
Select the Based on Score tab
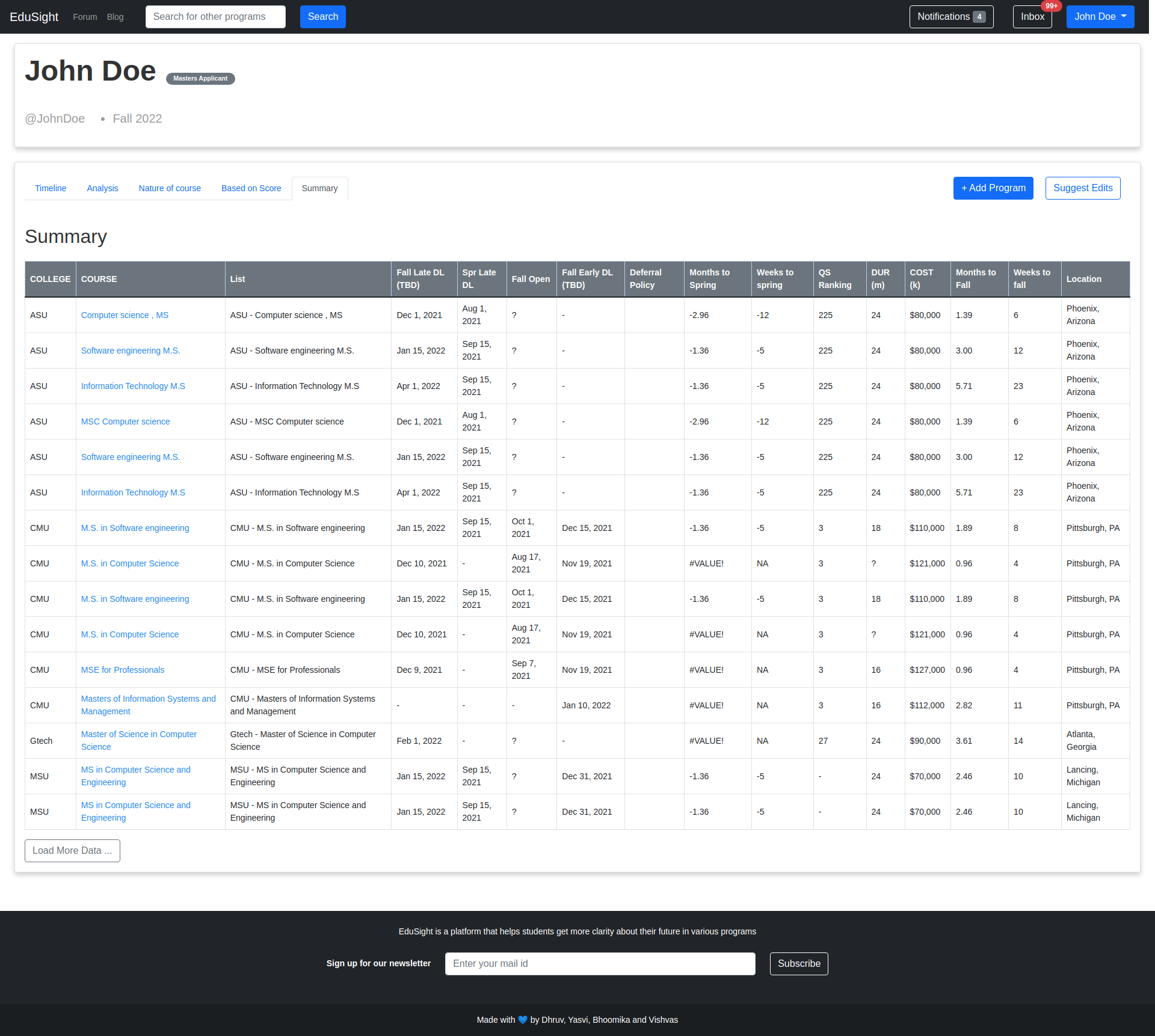251,188
